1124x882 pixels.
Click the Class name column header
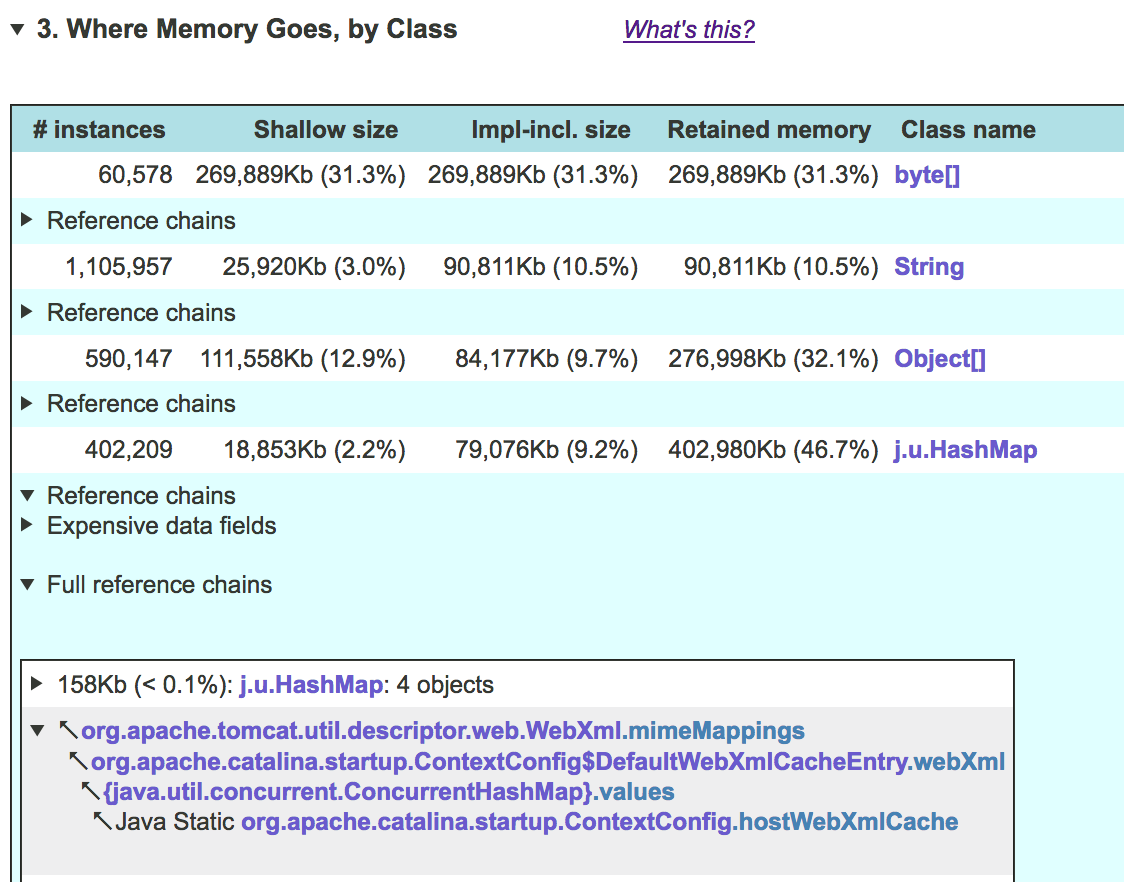coord(966,129)
